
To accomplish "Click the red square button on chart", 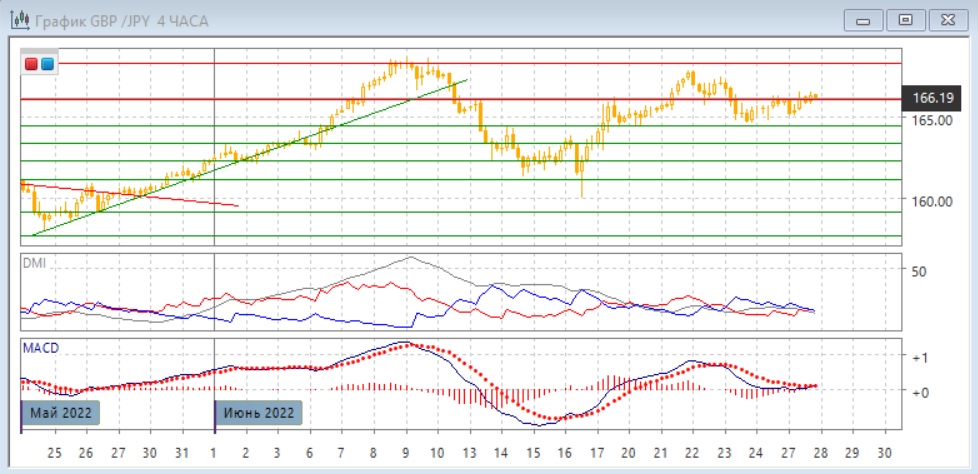I will tap(32, 64).
